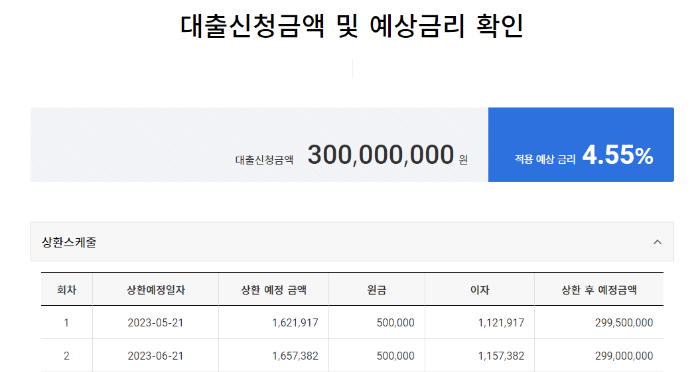700x372 pixels.
Task: Click the interest value 1,157,382
Action: tap(501, 356)
